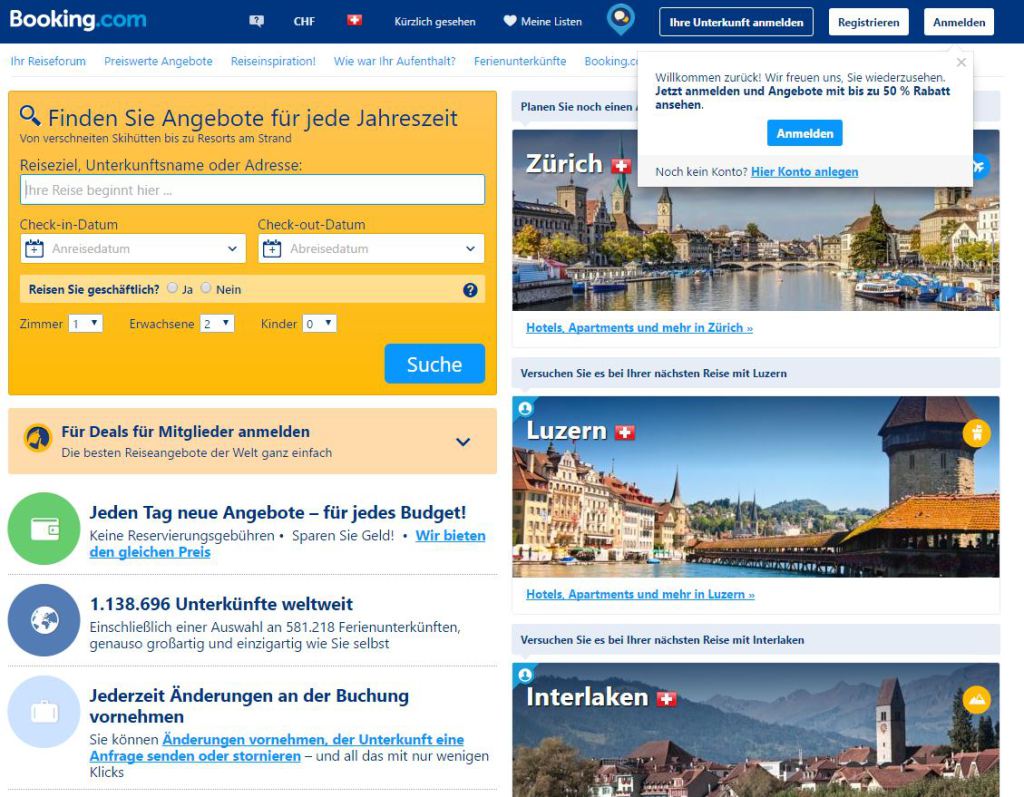Select Ja for business travel
1024x797 pixels.
172,287
